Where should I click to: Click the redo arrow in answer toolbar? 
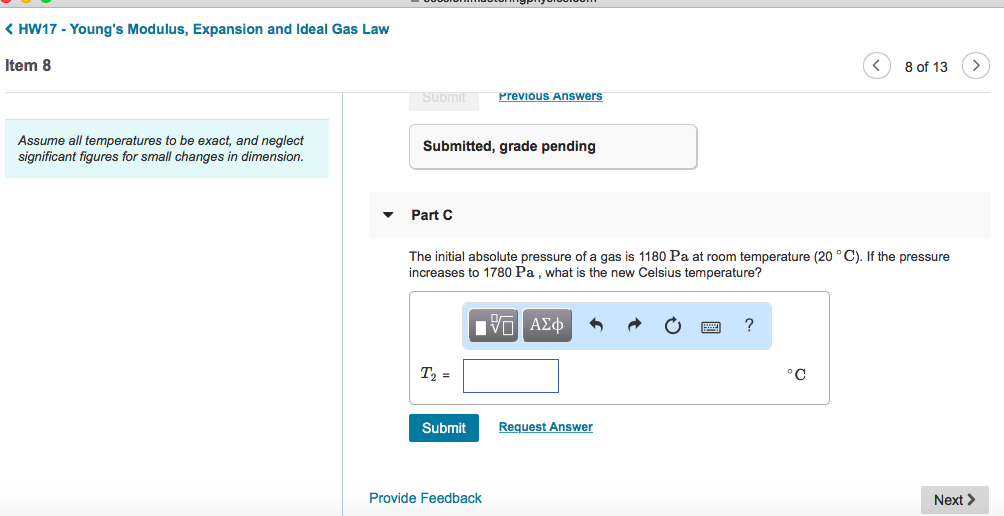tap(635, 325)
